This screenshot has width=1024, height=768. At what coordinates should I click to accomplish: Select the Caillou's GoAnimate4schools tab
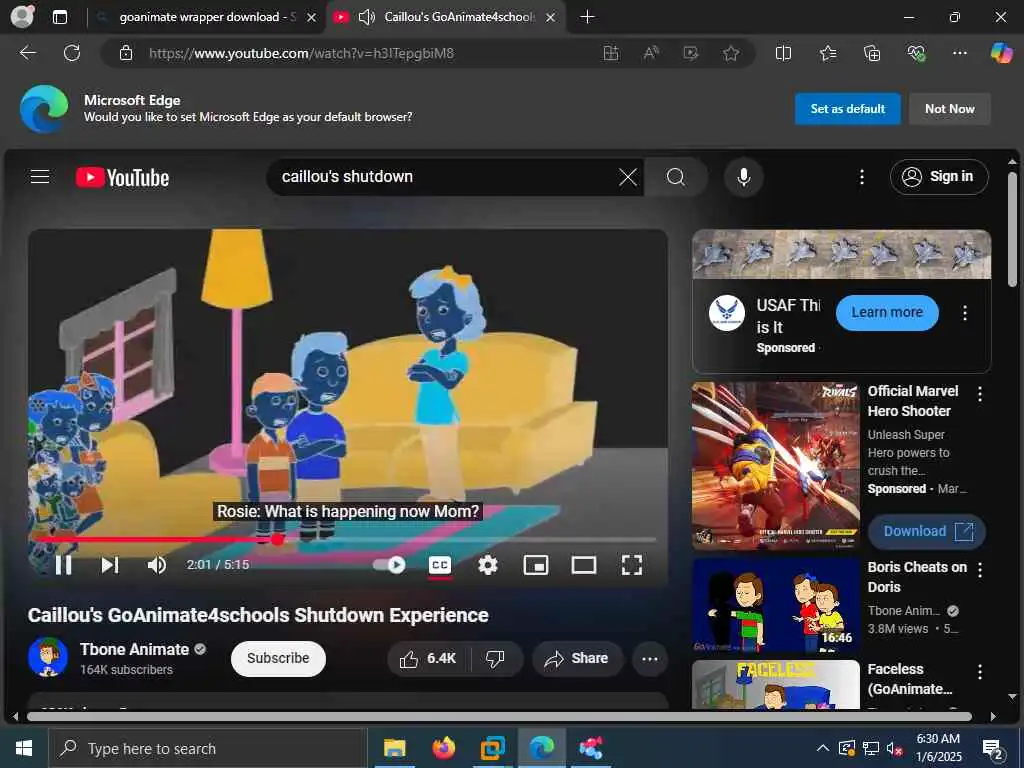pyautogui.click(x=459, y=17)
